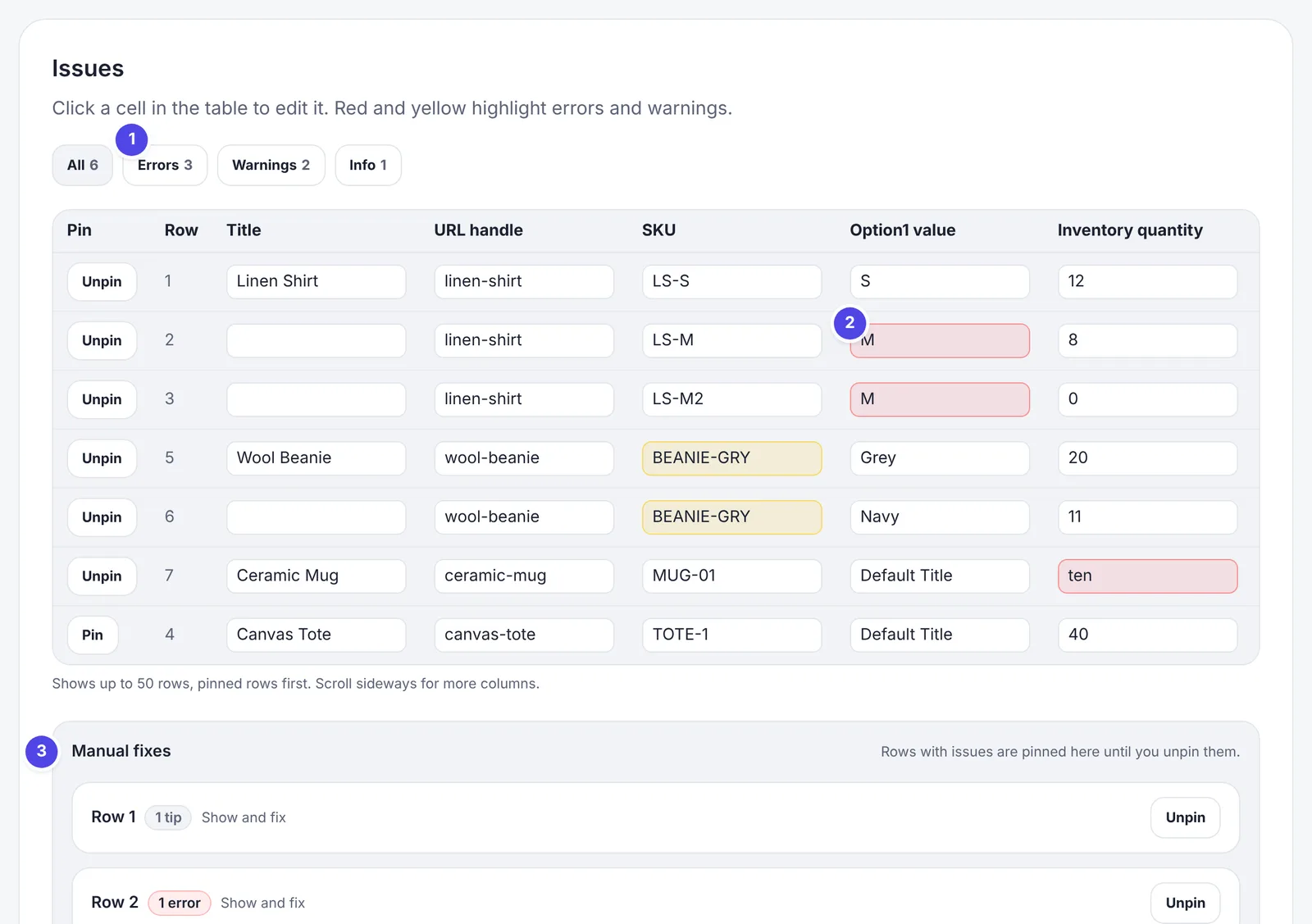This screenshot has width=1312, height=924.
Task: Edit the wool-beanie handle in row 5
Action: coord(524,458)
